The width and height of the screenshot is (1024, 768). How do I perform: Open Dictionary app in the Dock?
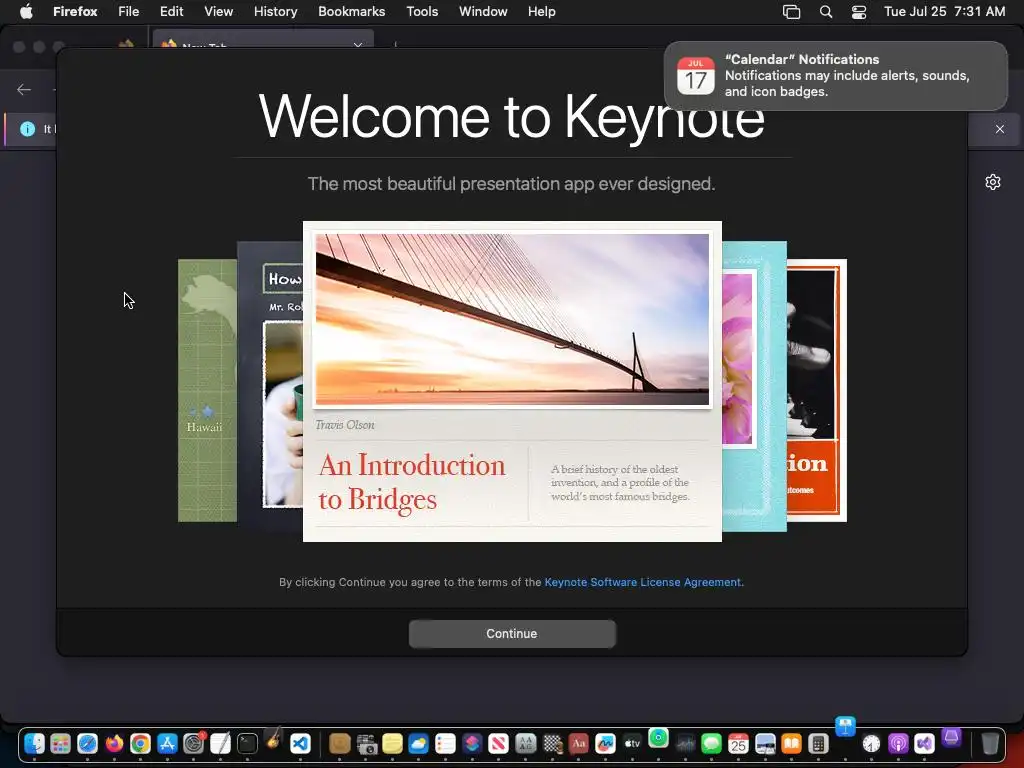click(579, 743)
